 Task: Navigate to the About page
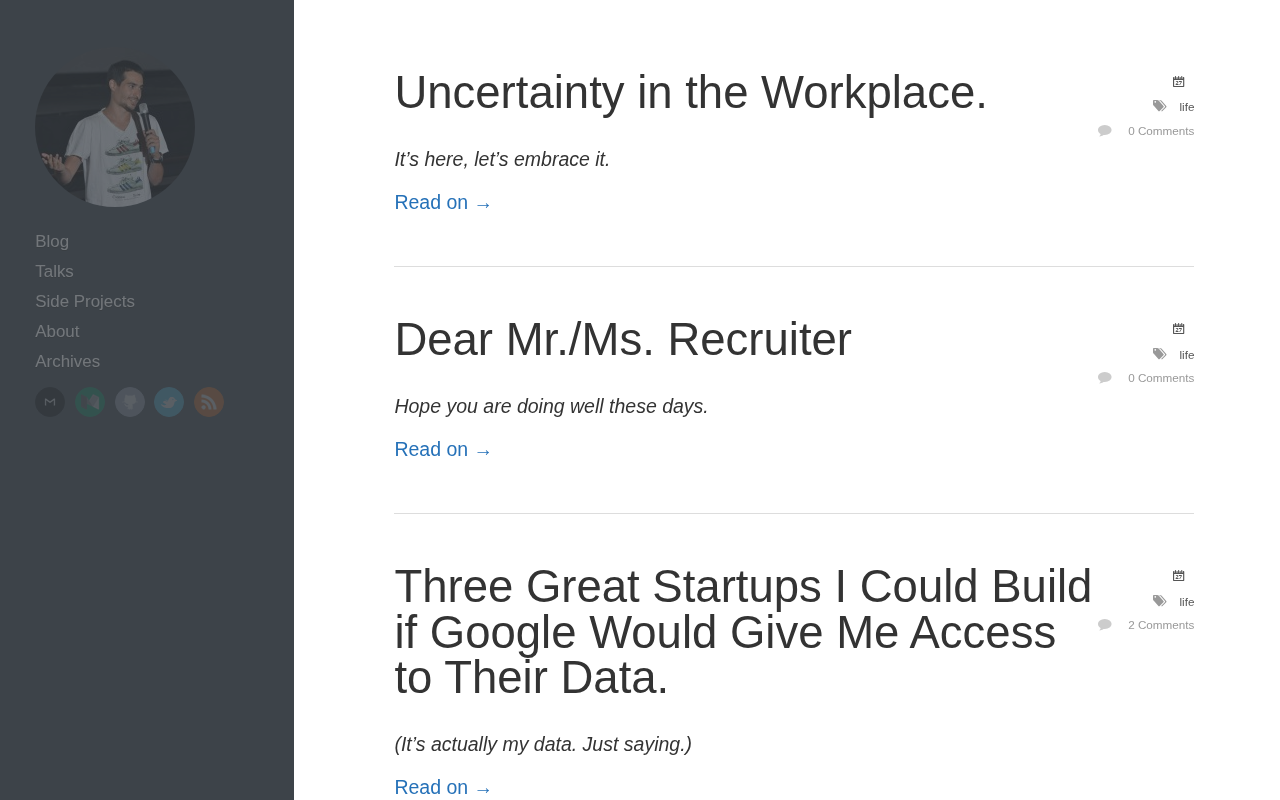point(57,332)
